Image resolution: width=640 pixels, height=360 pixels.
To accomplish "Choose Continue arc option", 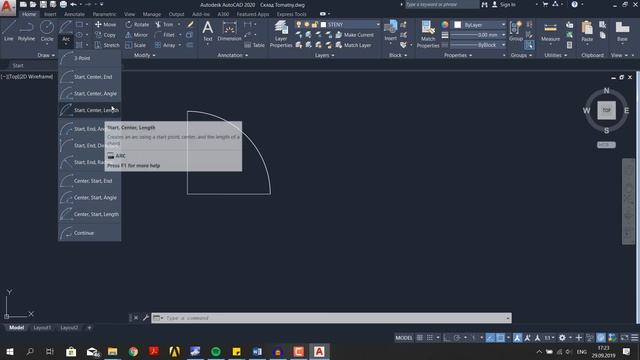I will 89,233.
